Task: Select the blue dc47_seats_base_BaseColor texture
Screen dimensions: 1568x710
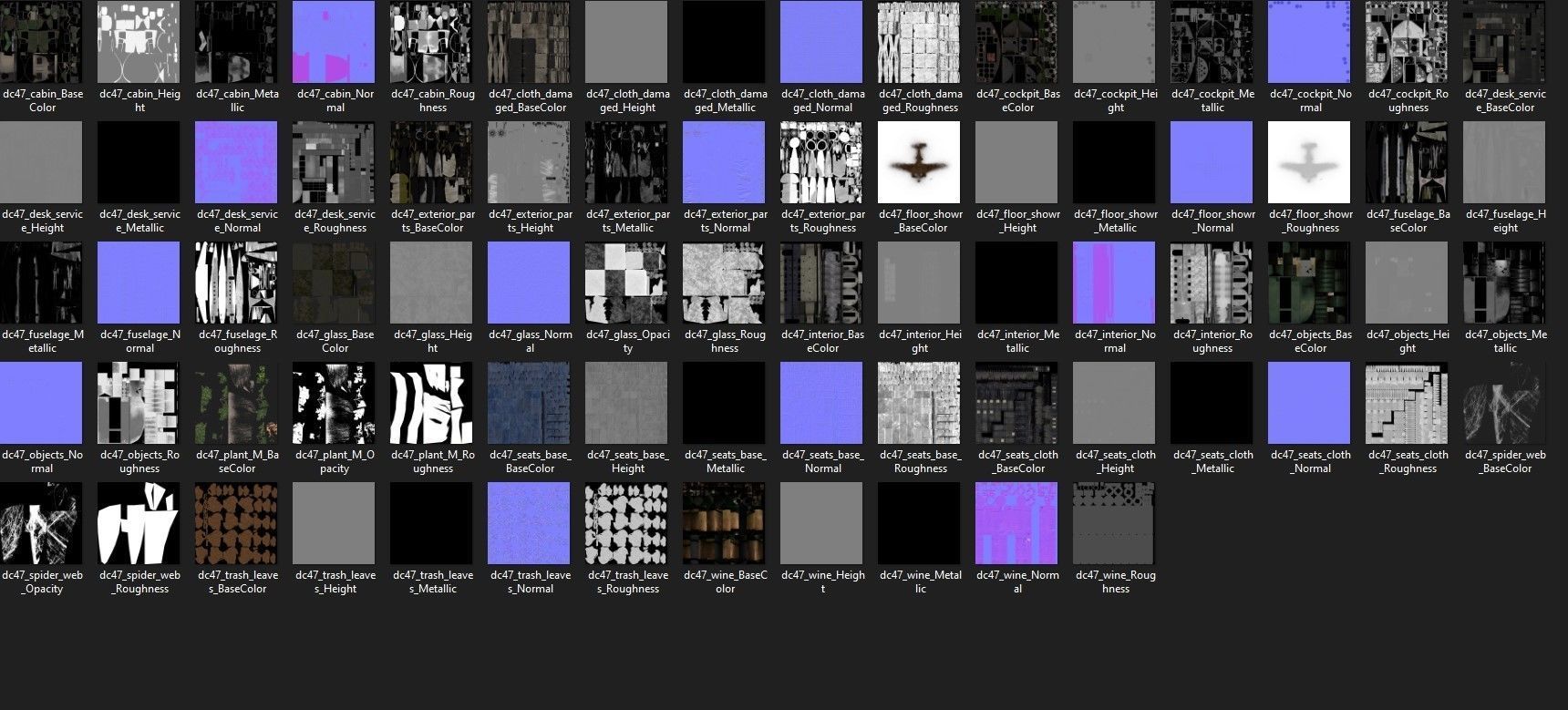Action: click(x=530, y=403)
